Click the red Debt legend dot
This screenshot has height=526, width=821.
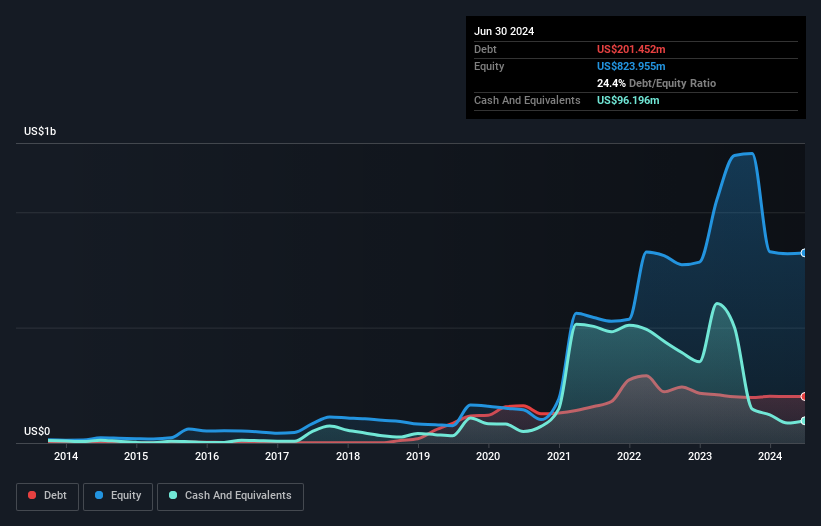coord(32,495)
